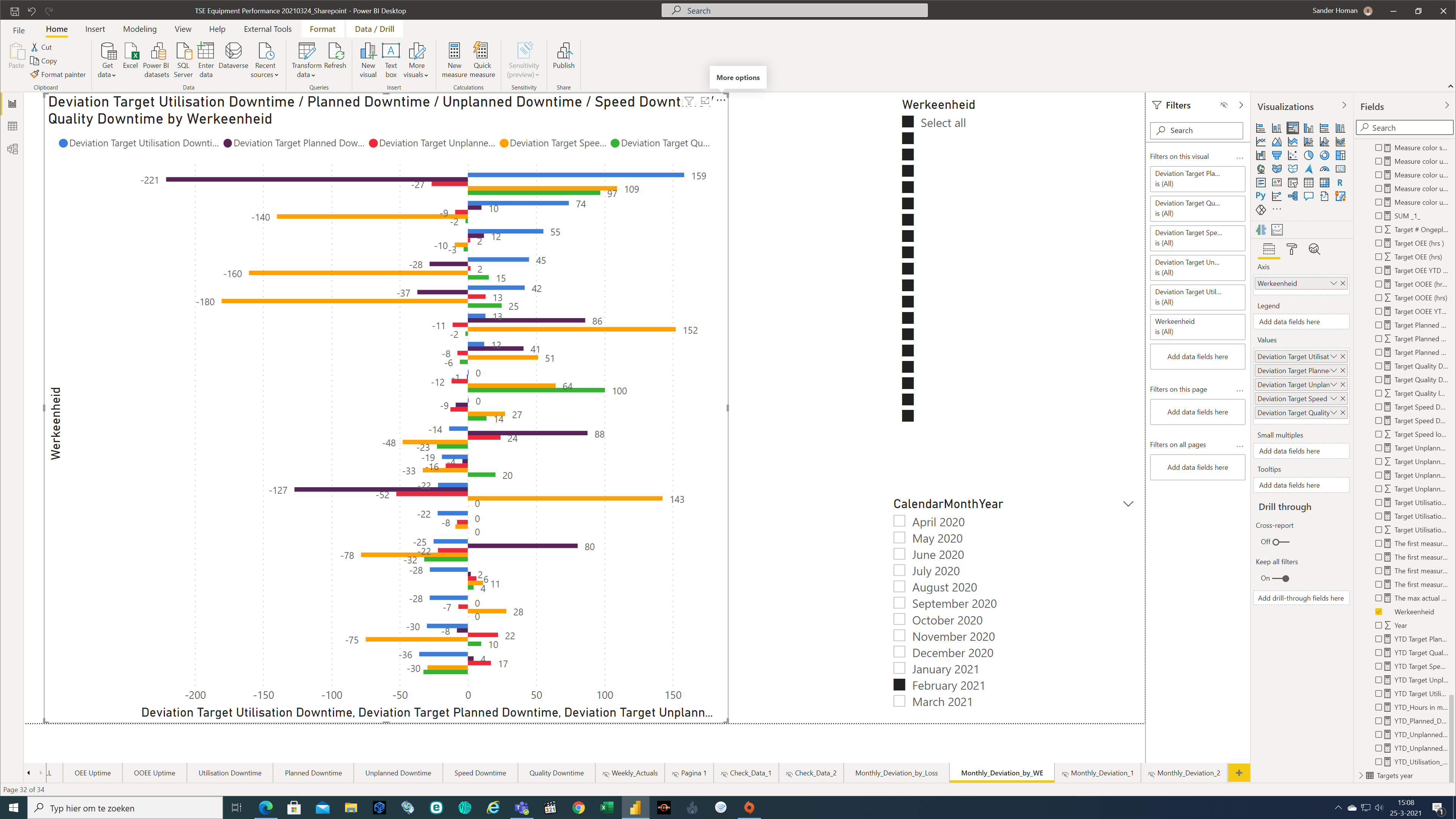1456x819 pixels.
Task: Expand the CalendarMonthYear slicer dropdown chevron
Action: 1128,504
